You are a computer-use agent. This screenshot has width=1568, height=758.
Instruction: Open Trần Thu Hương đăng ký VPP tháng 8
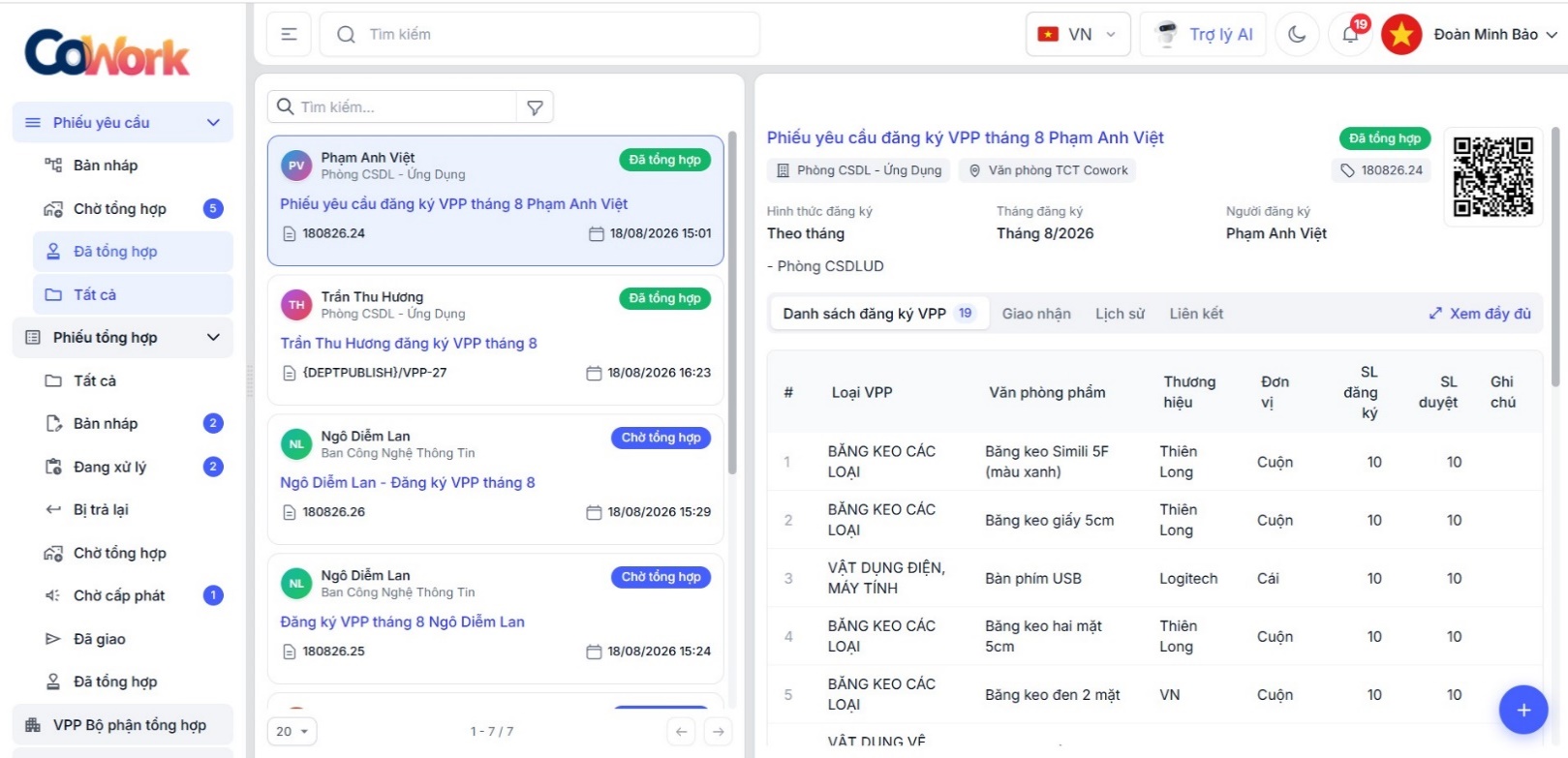pos(409,344)
